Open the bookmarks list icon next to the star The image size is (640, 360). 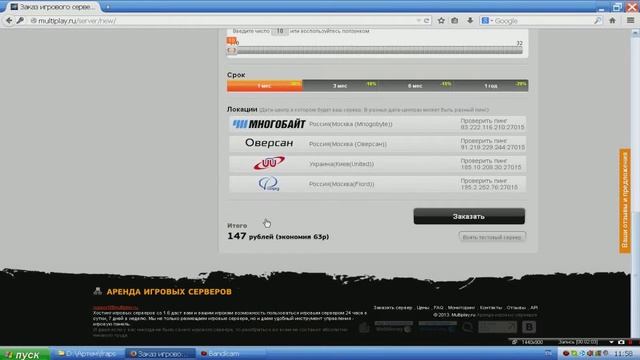click(x=454, y=20)
